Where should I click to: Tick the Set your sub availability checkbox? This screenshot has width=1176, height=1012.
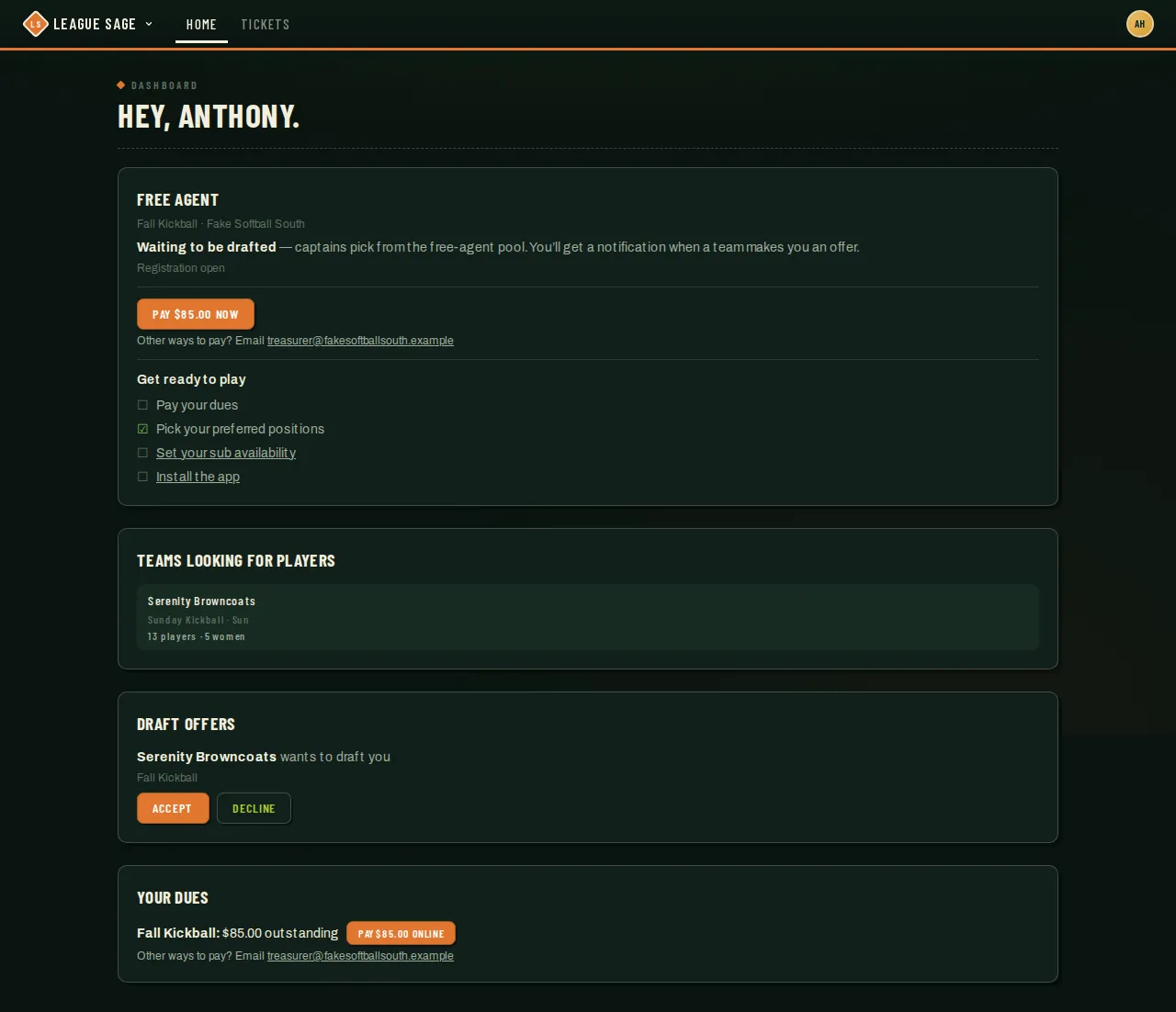point(142,453)
